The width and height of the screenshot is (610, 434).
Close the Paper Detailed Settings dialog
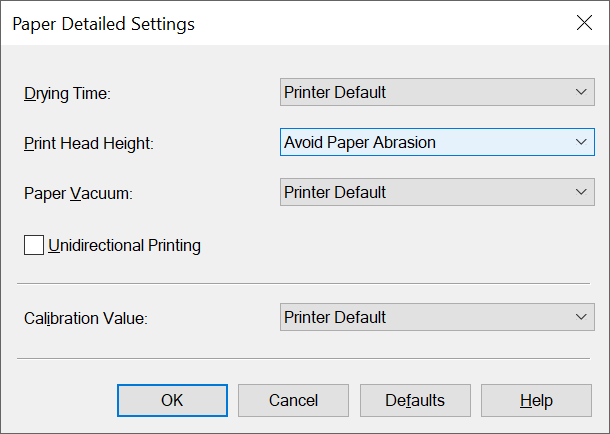point(584,24)
